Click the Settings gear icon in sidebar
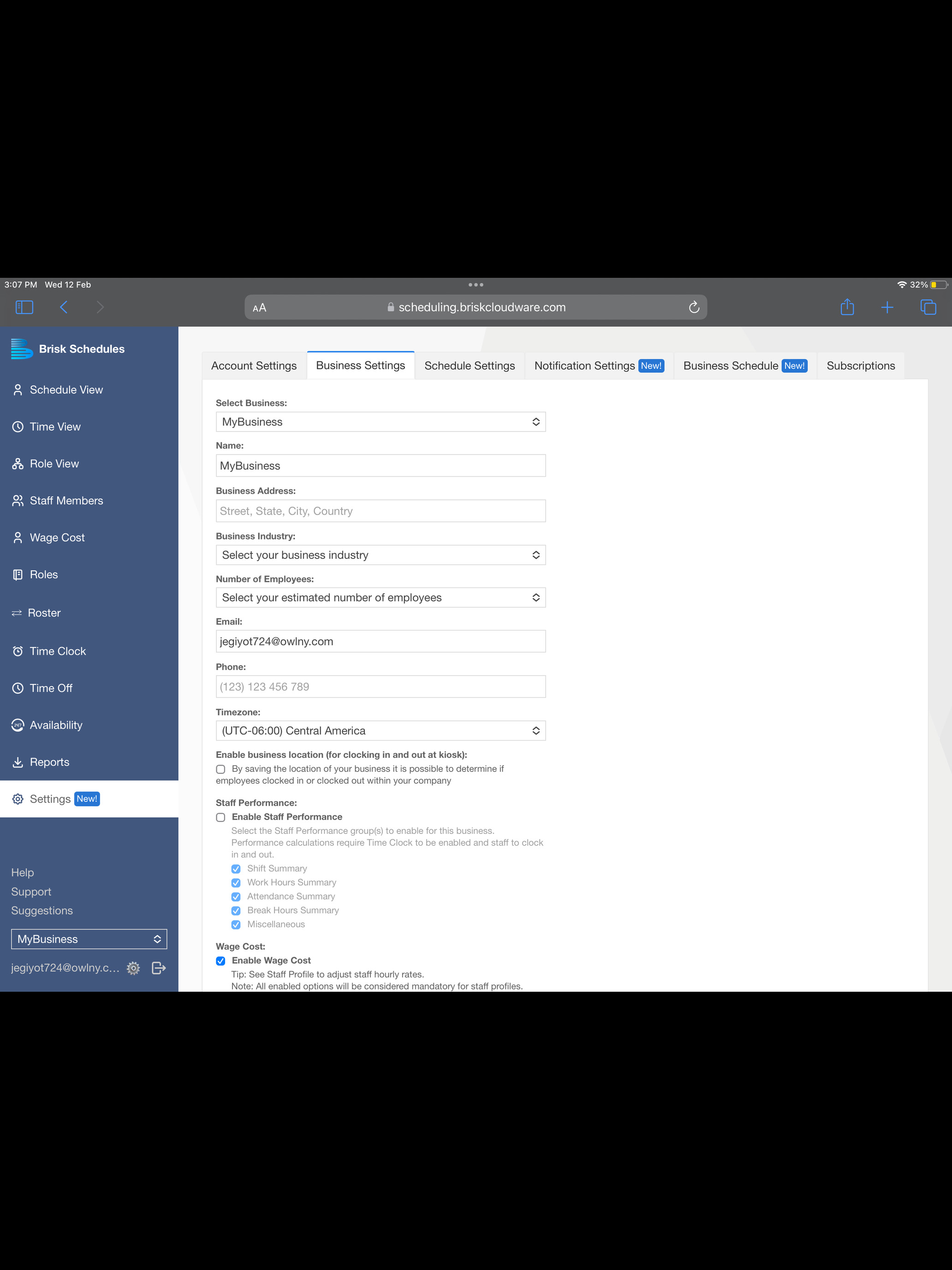This screenshot has width=952, height=1270. tap(18, 799)
